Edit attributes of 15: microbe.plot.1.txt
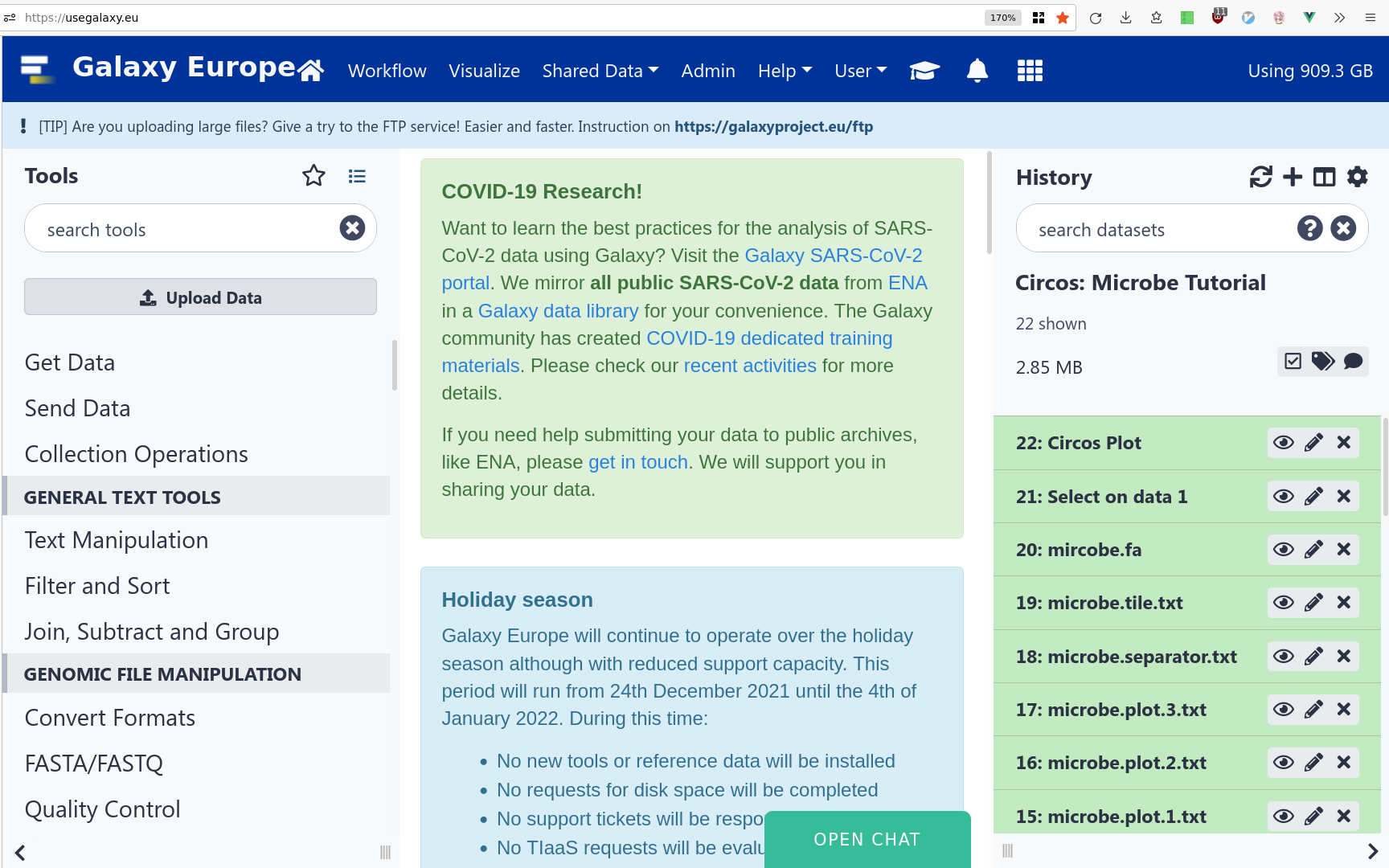Screen dimensions: 1389x868 pos(1313,817)
